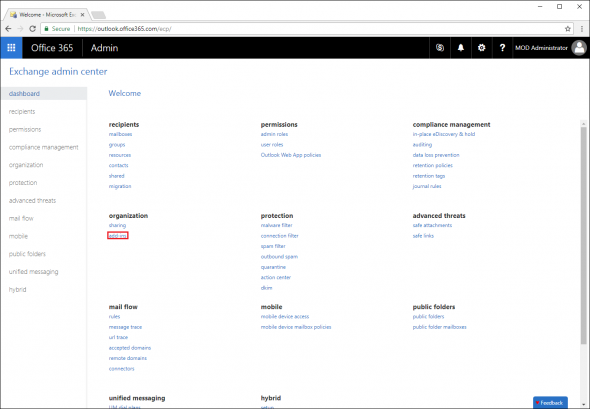
Task: Click the browser forward arrow
Action: point(20,29)
